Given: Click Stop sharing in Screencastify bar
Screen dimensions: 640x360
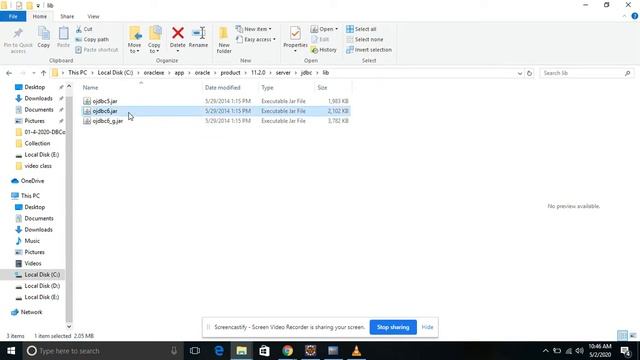Looking at the screenshot, I should click(x=393, y=327).
